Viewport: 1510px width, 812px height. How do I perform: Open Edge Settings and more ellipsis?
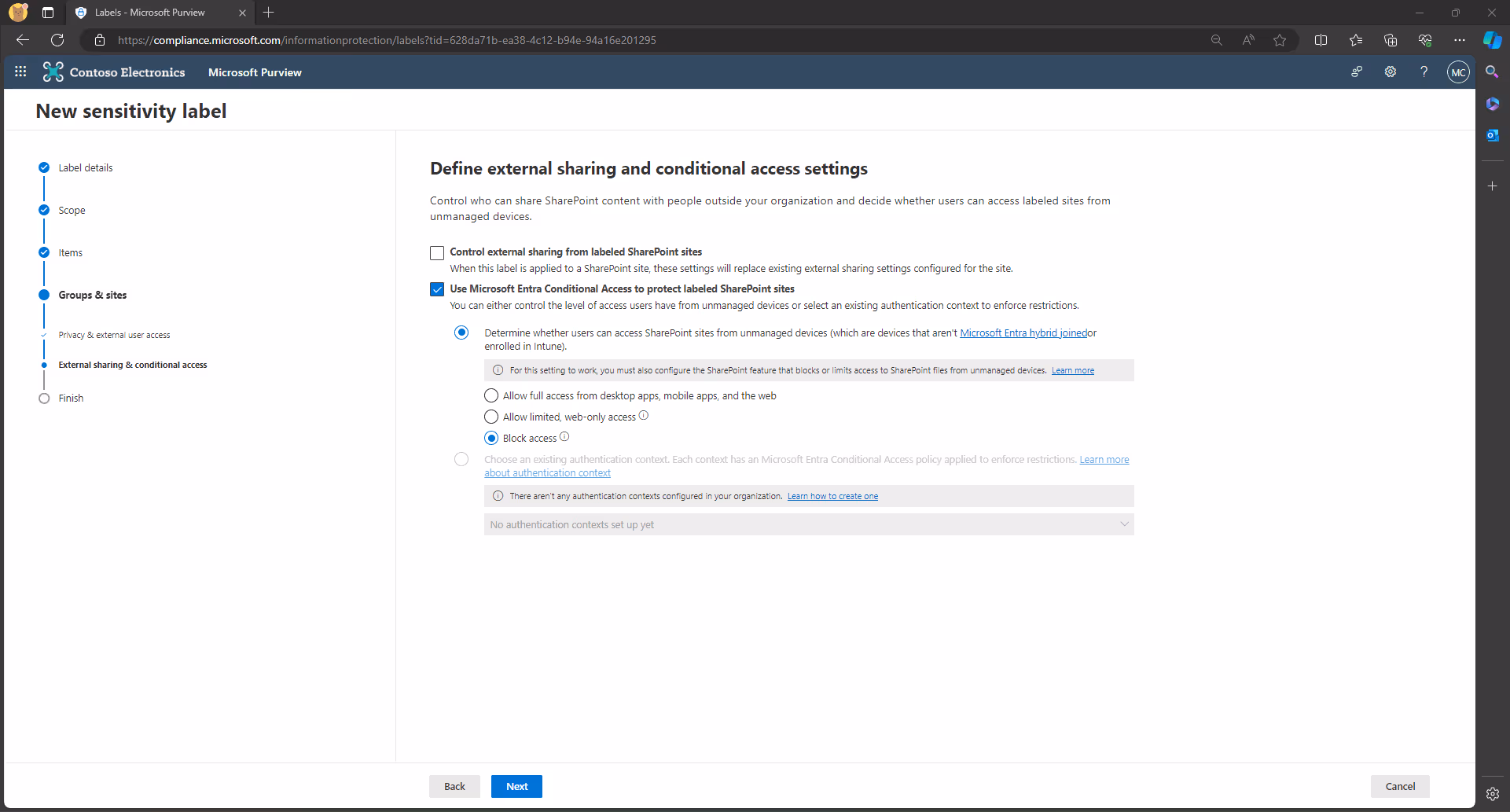tap(1460, 40)
